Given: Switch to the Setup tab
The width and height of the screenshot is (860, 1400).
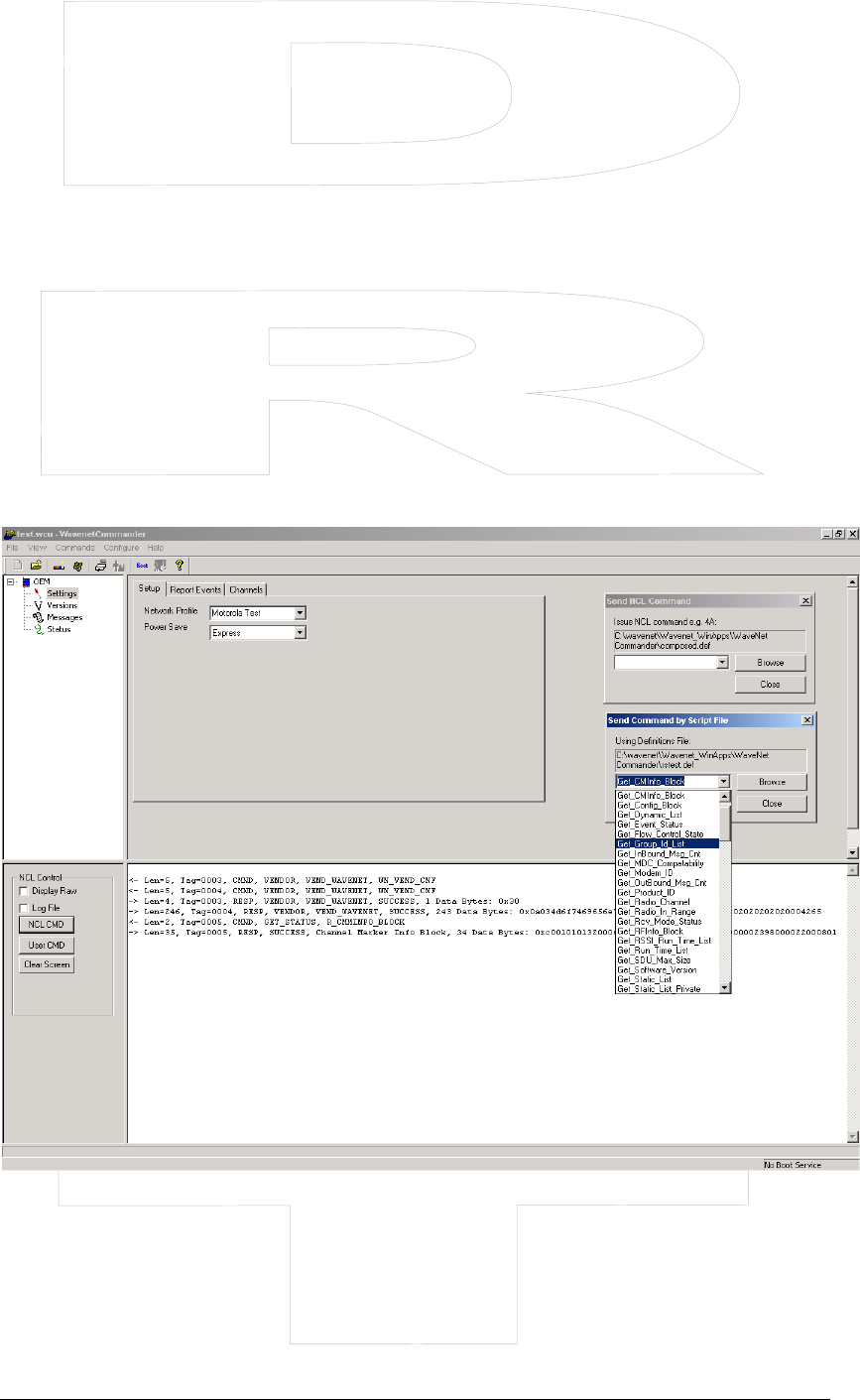Looking at the screenshot, I should [149, 589].
